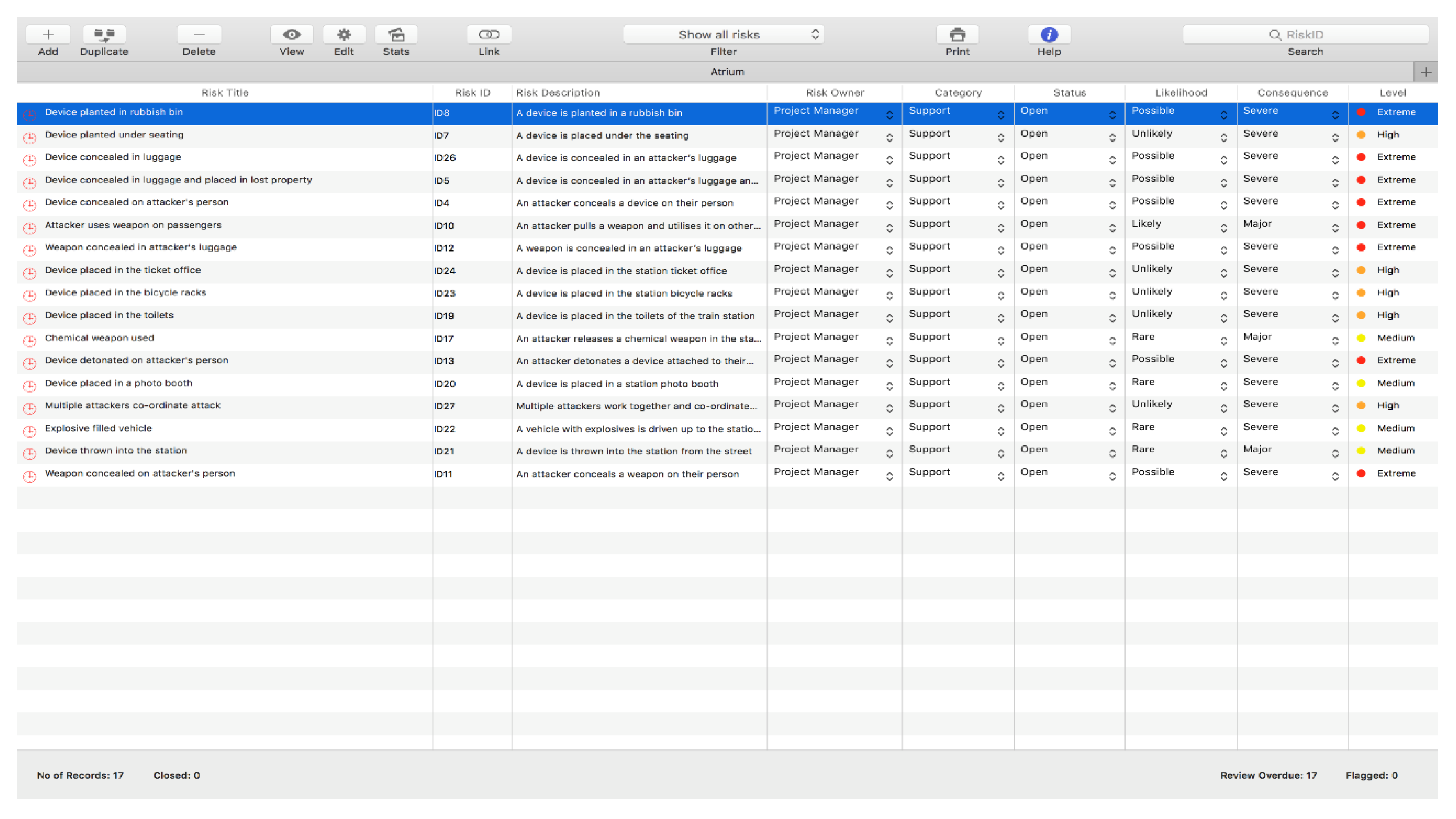Click the review clock icon on the Explosive filled vehicle row
The height and width of the screenshot is (819, 1456).
[x=29, y=431]
